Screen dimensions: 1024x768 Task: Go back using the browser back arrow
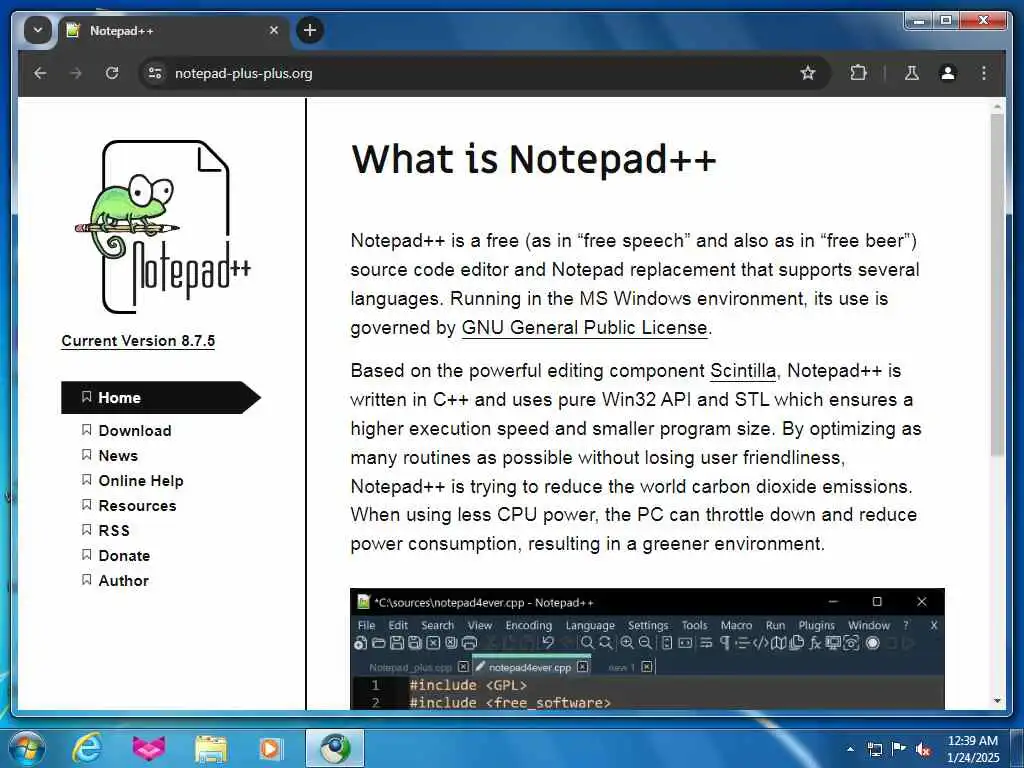40,73
